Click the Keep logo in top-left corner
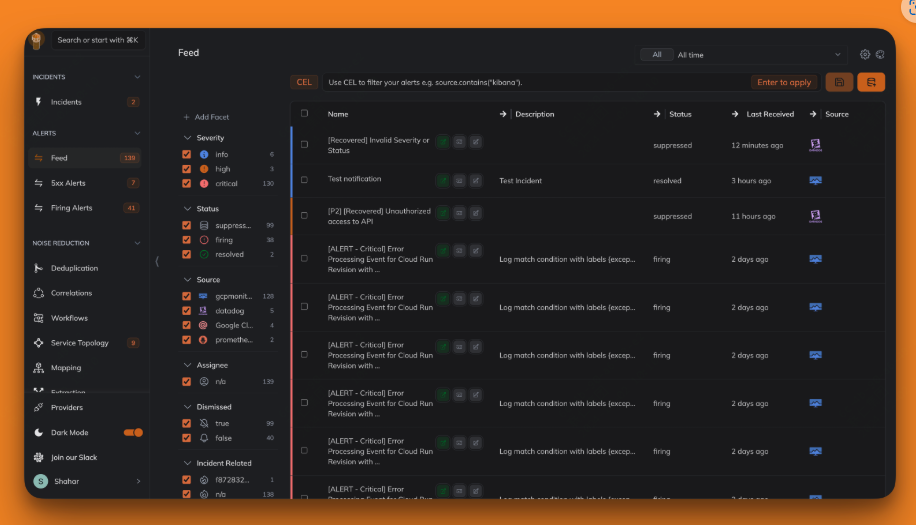Image resolution: width=916 pixels, height=525 pixels. pos(37,40)
